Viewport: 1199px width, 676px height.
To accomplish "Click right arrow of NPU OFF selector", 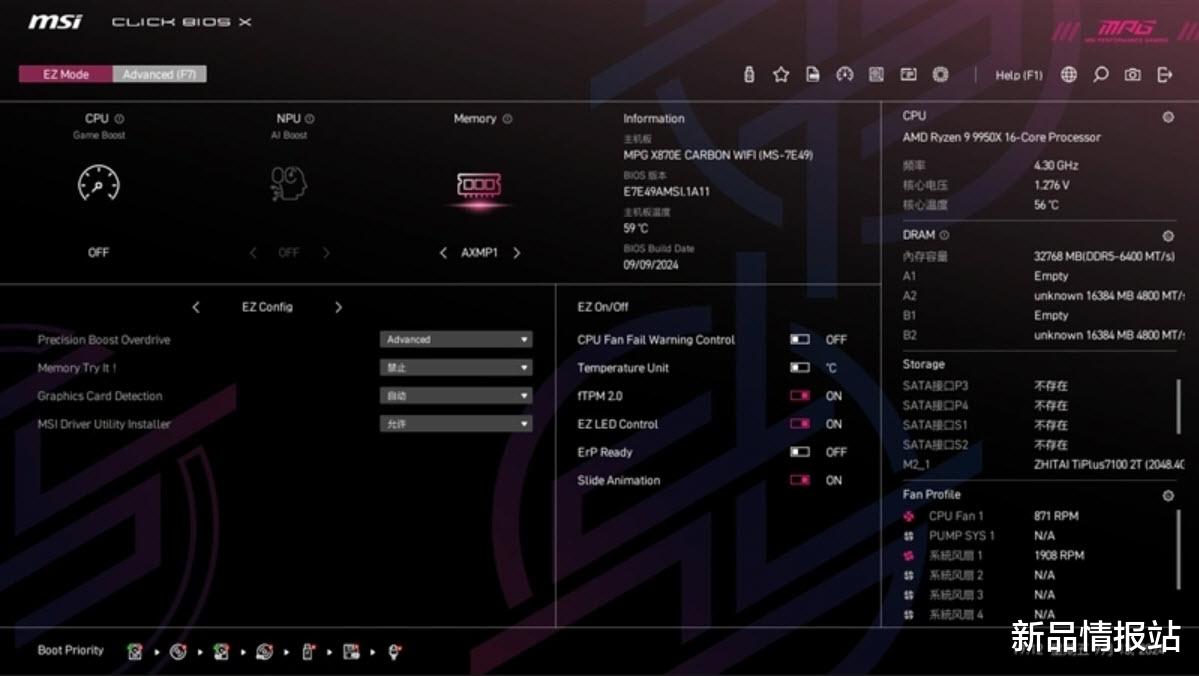I will coord(326,253).
